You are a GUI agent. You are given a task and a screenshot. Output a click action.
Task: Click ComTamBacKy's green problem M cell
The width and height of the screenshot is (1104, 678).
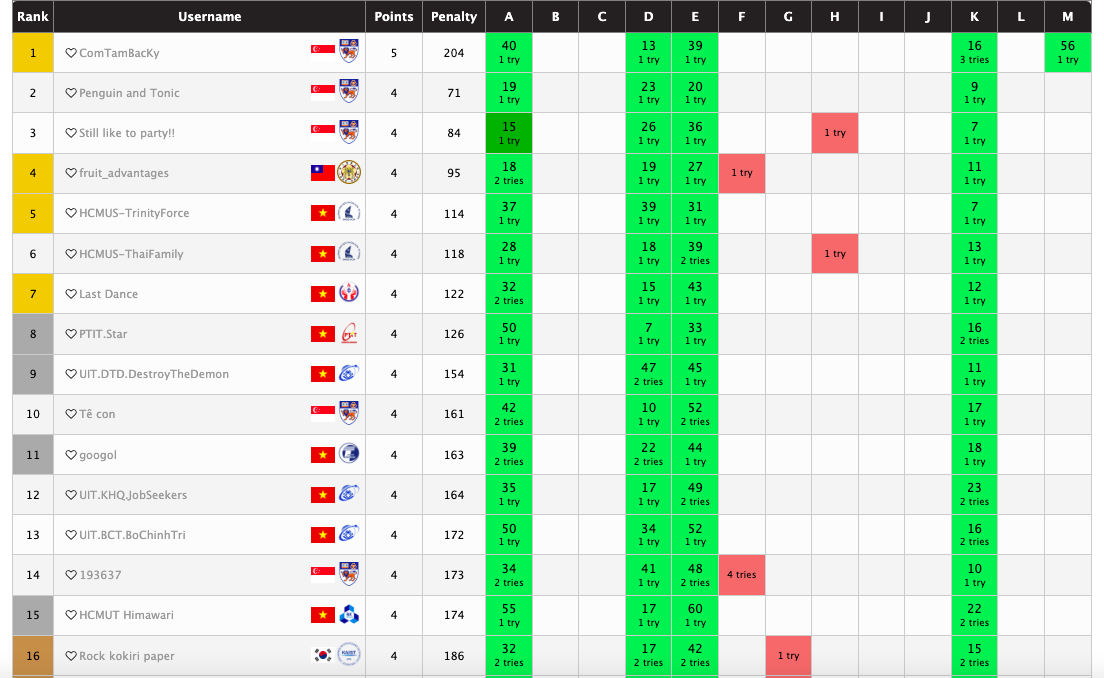(1067, 52)
